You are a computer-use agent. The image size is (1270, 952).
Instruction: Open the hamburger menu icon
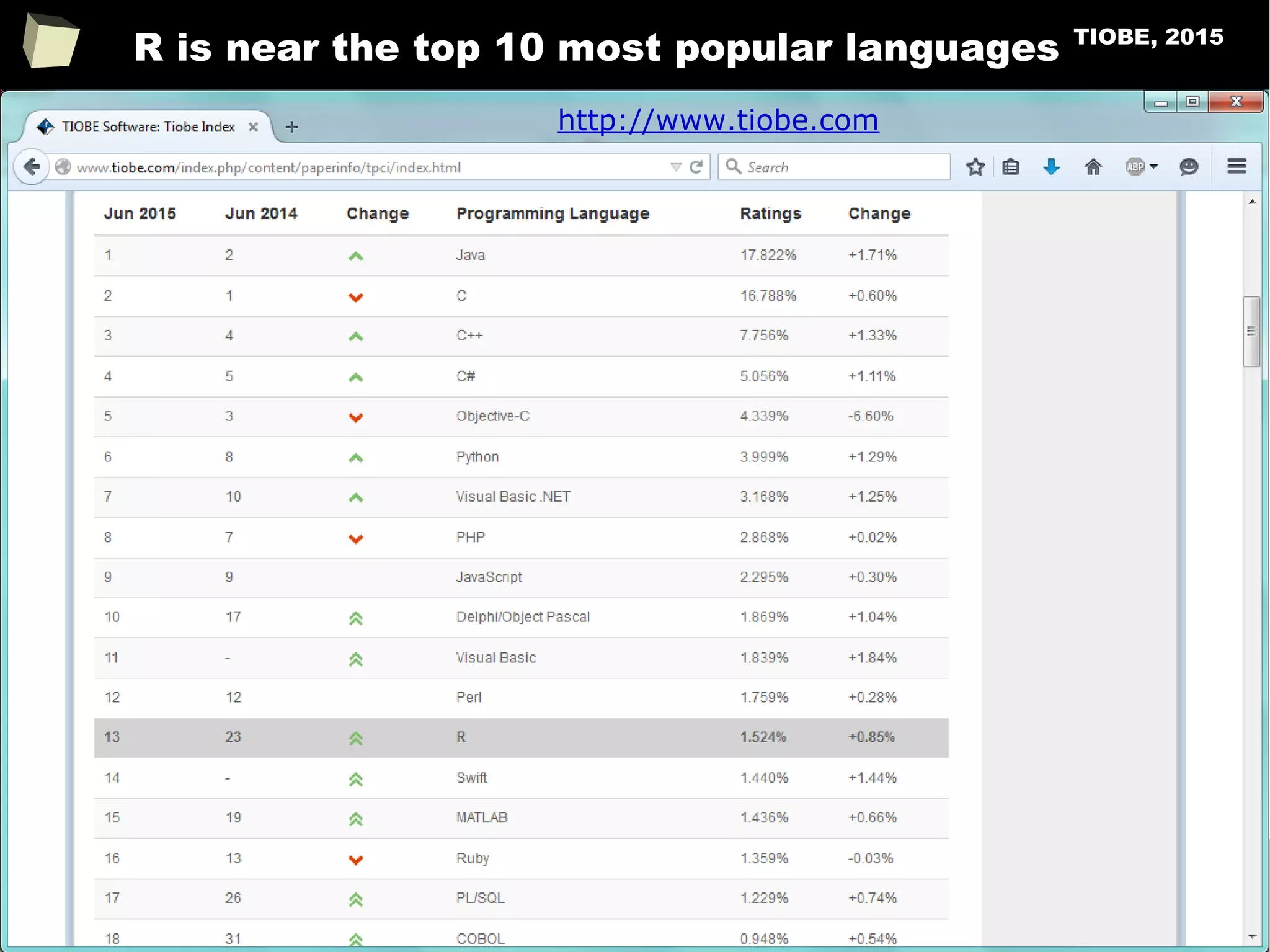click(1237, 166)
